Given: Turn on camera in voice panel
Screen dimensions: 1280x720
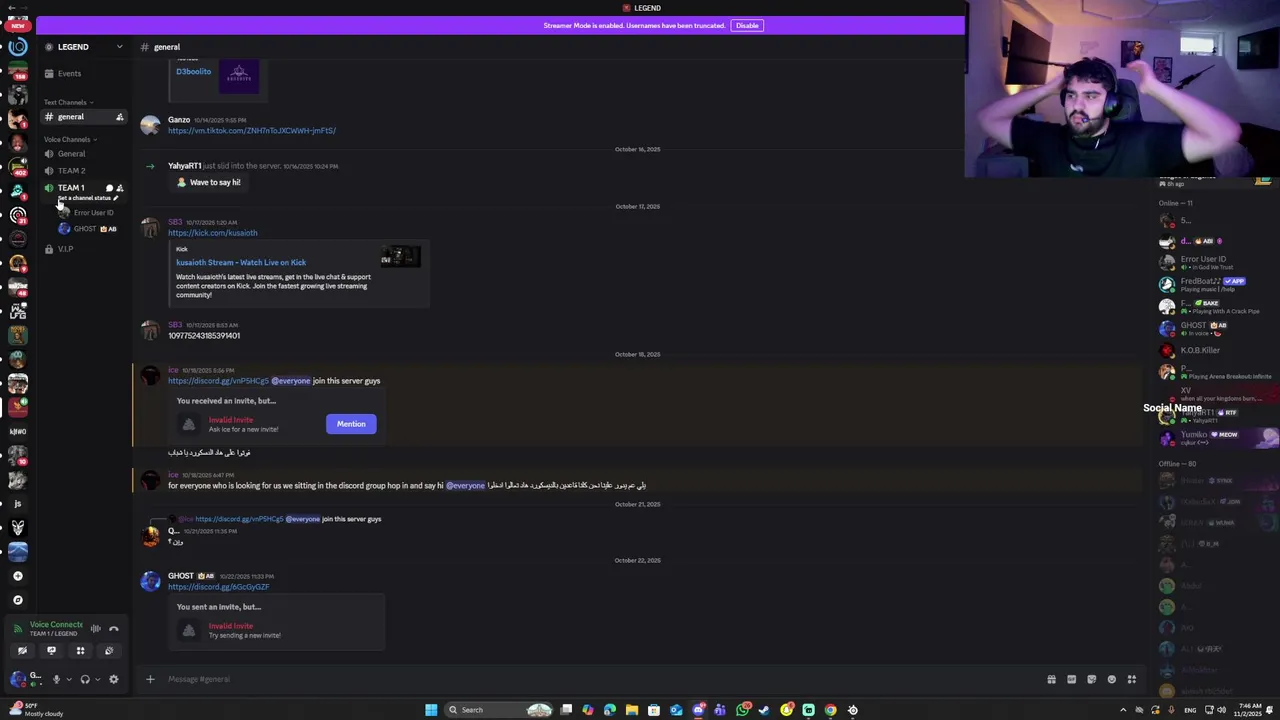Looking at the screenshot, I should (22, 651).
